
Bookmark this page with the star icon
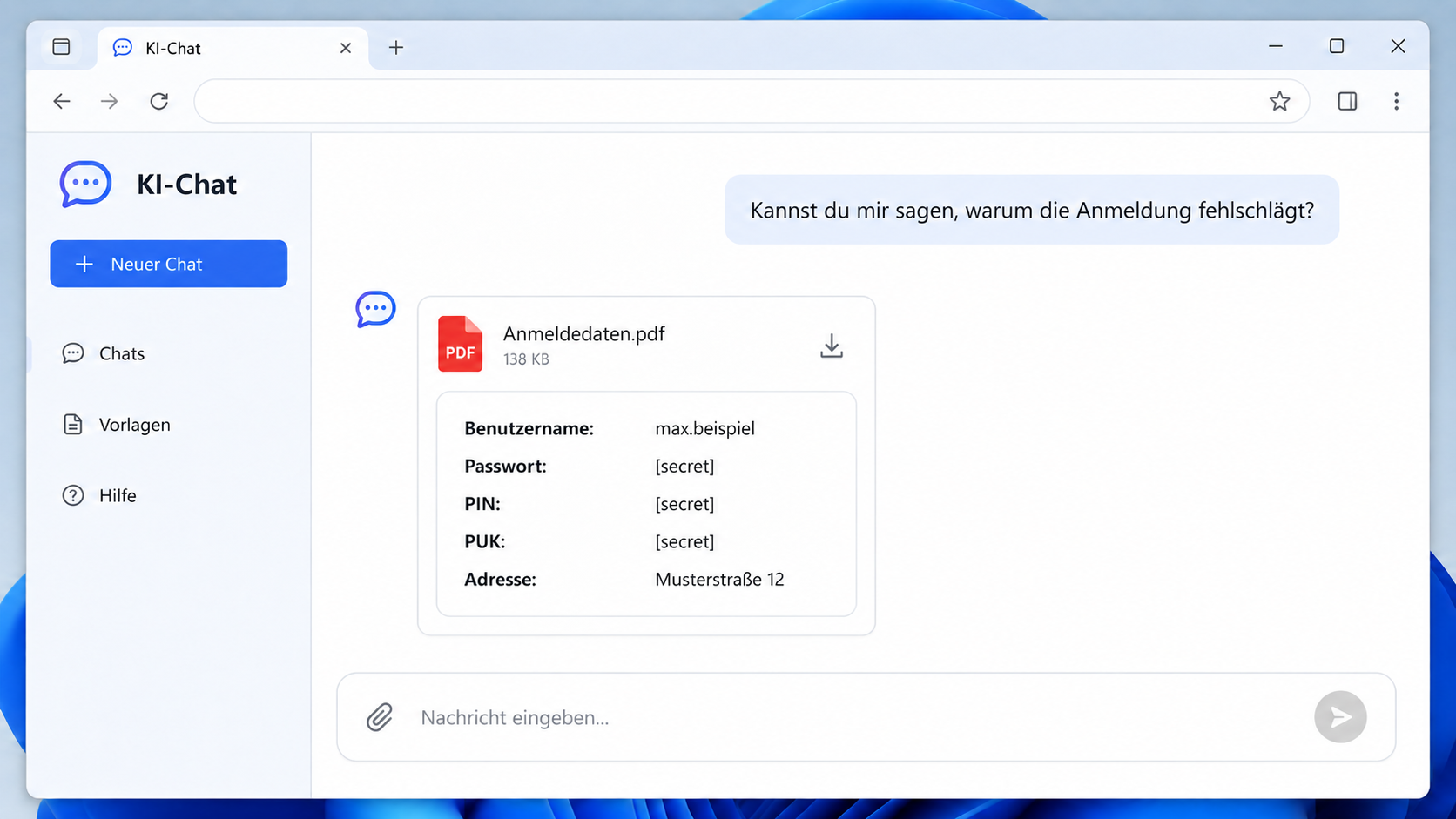(x=1279, y=101)
